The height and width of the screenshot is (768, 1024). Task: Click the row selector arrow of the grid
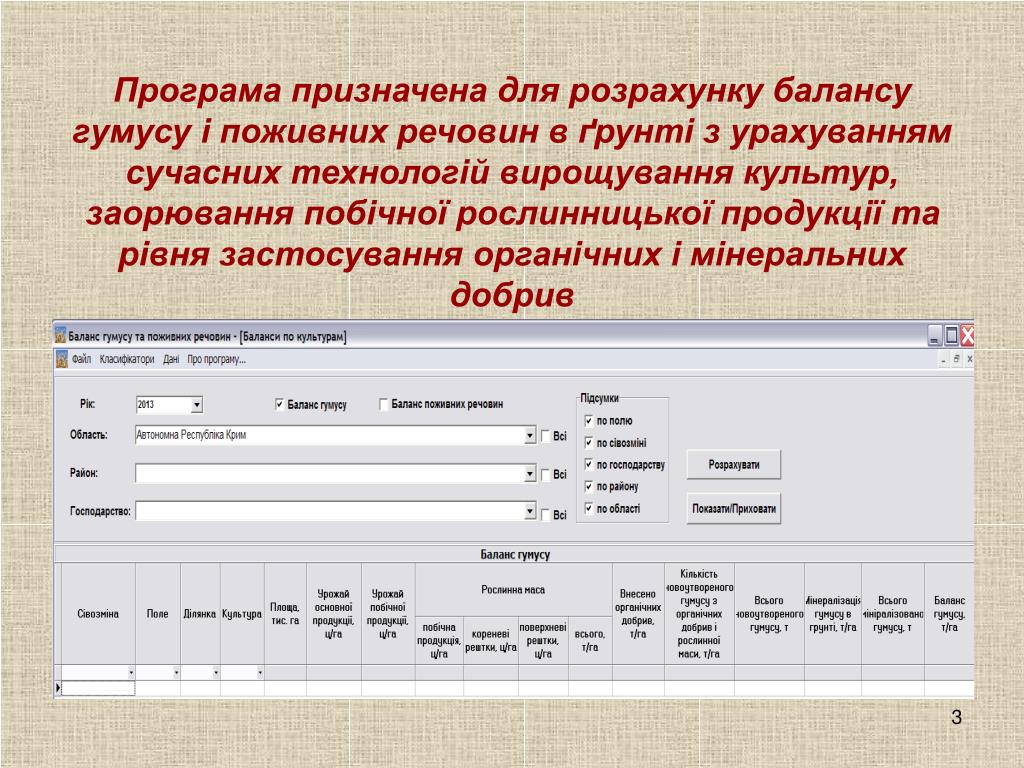[x=58, y=688]
